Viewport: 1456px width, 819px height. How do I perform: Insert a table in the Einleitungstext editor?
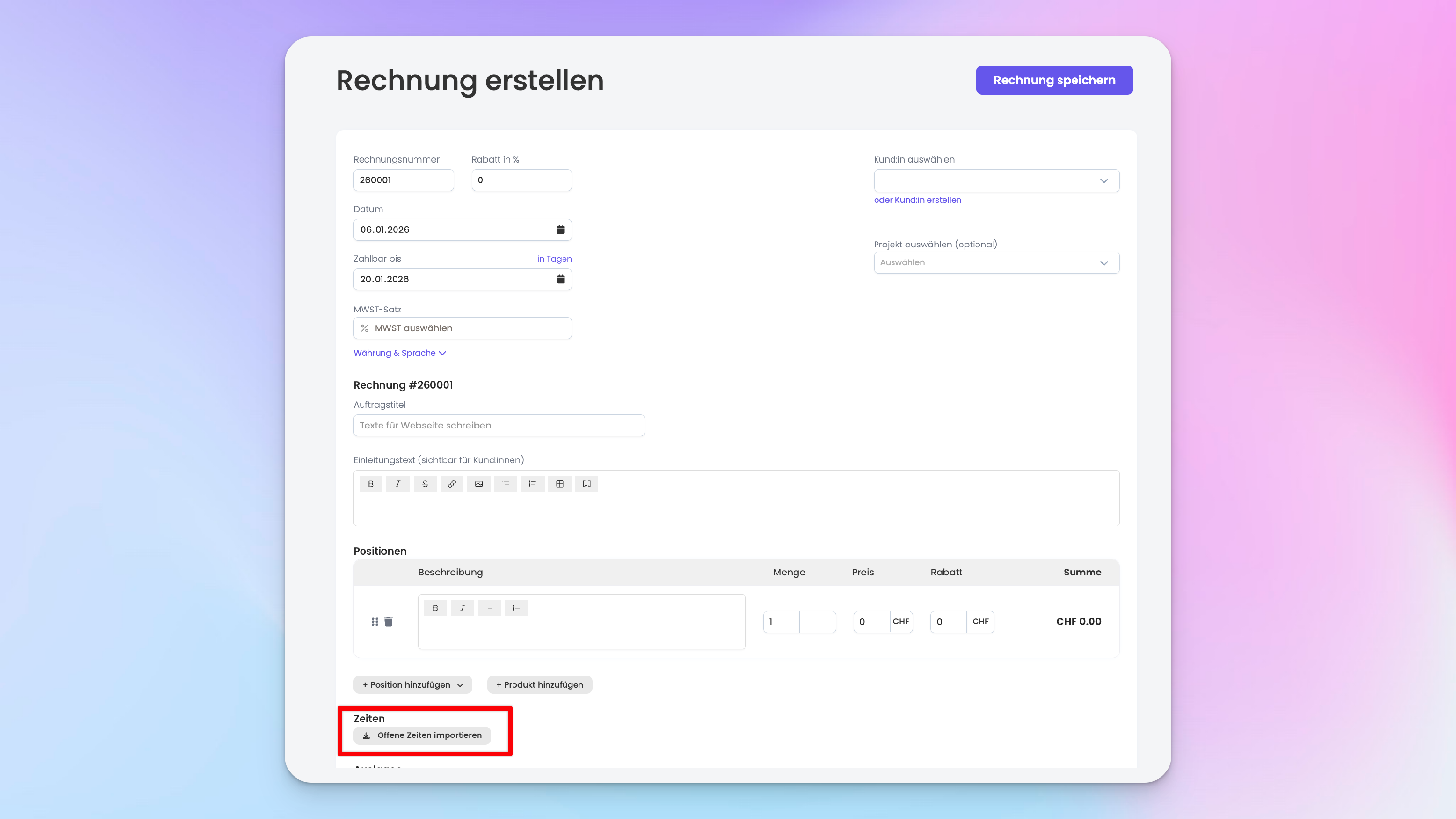tap(560, 484)
